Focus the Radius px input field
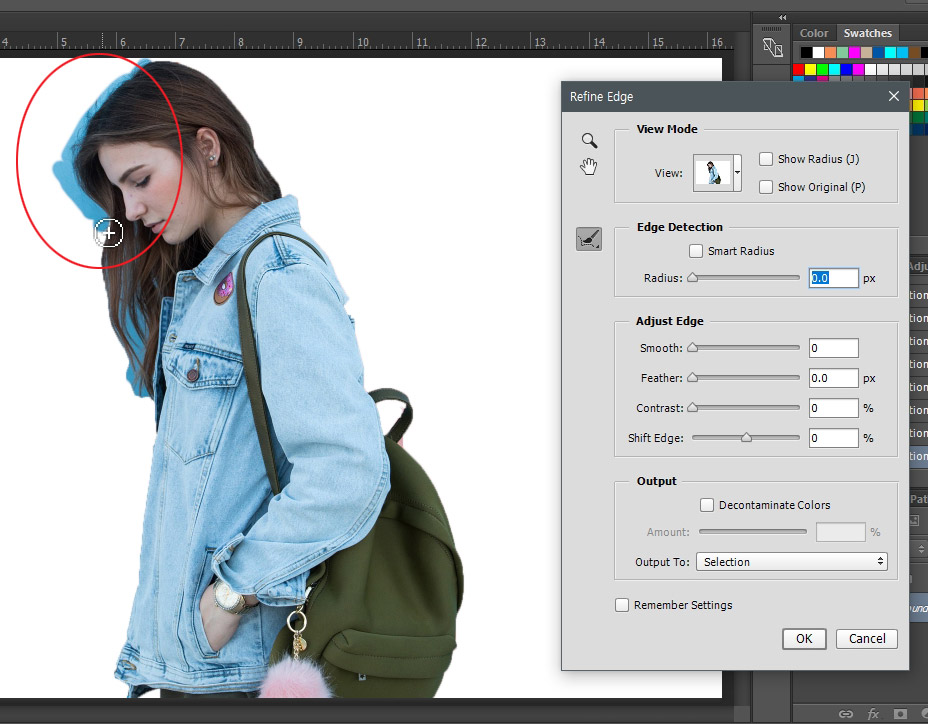The image size is (928, 724). point(834,278)
